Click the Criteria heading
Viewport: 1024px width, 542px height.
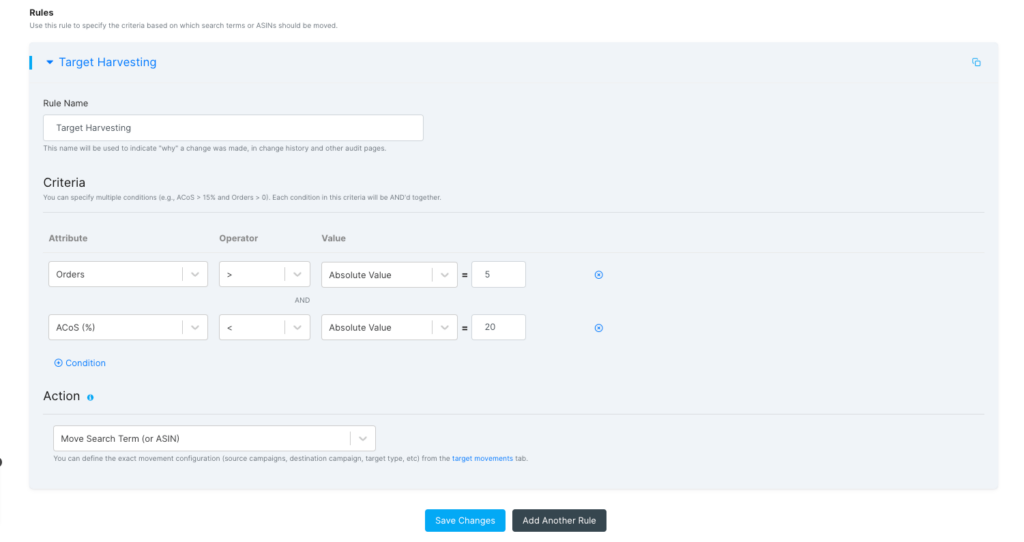click(x=64, y=183)
